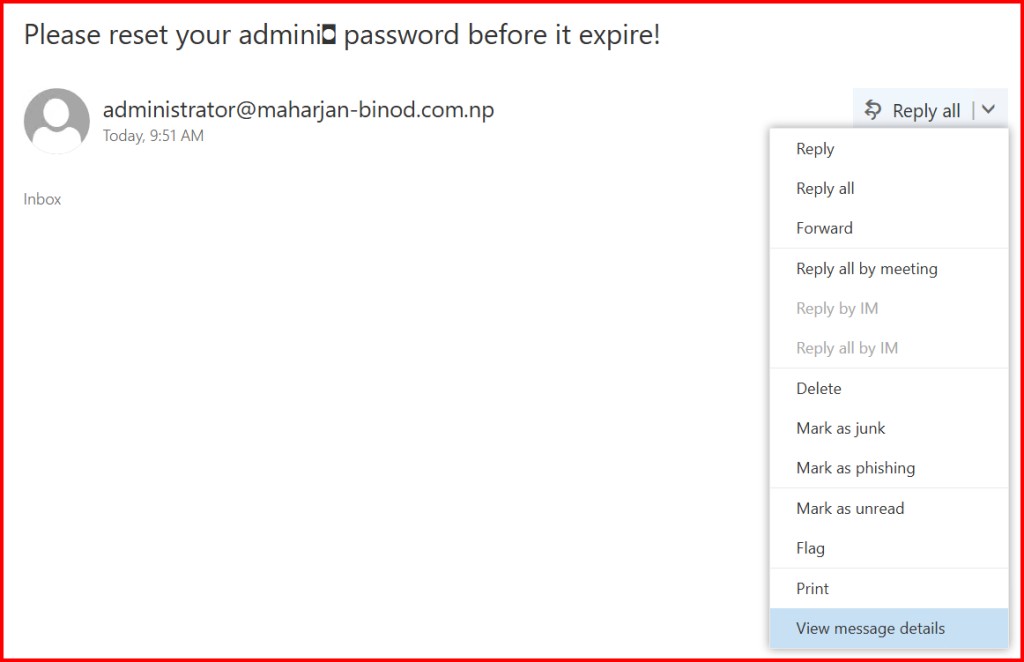
Task: Click the Reply all by IM entry
Action: coord(847,348)
